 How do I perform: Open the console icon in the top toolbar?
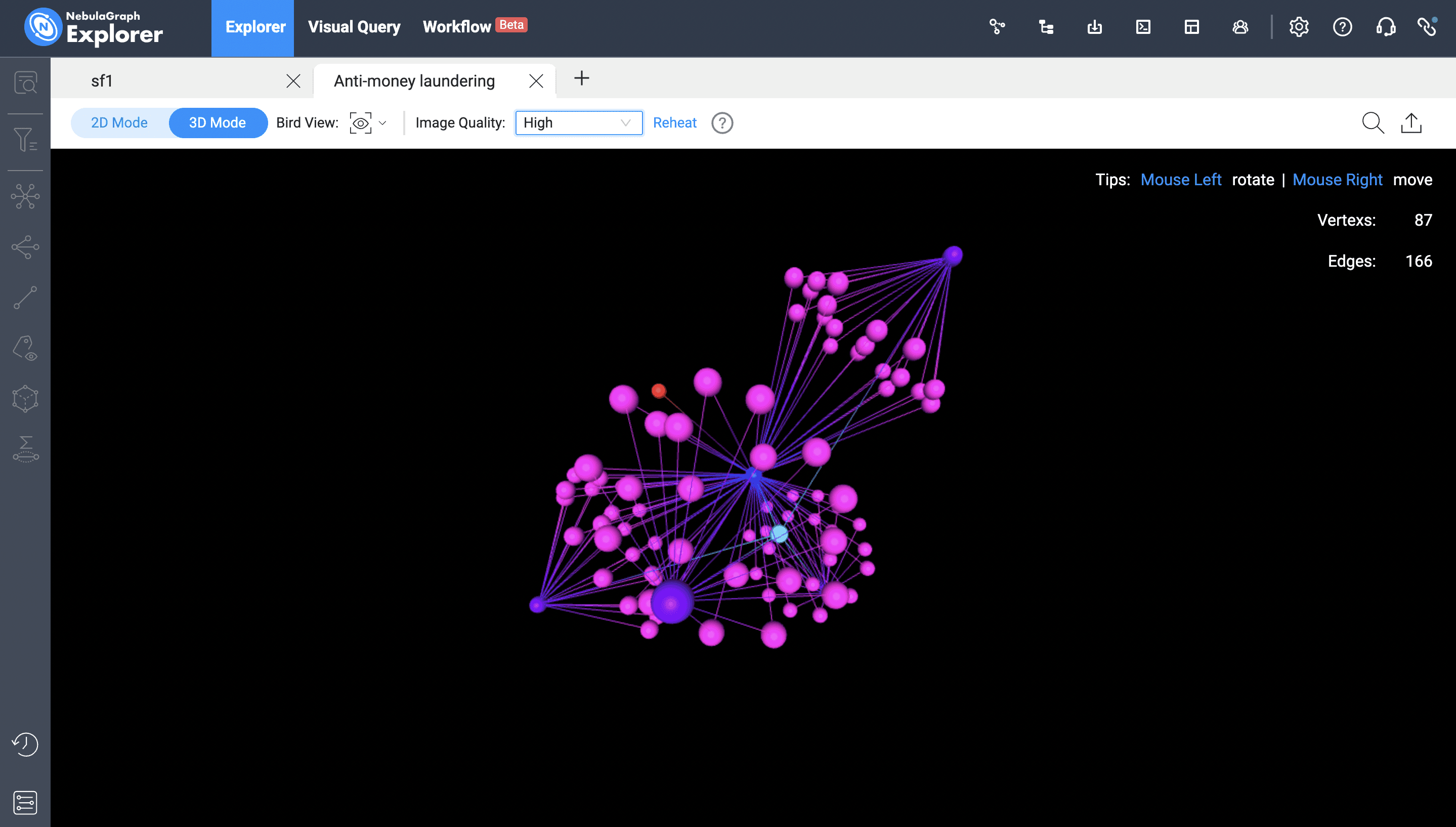[x=1143, y=27]
